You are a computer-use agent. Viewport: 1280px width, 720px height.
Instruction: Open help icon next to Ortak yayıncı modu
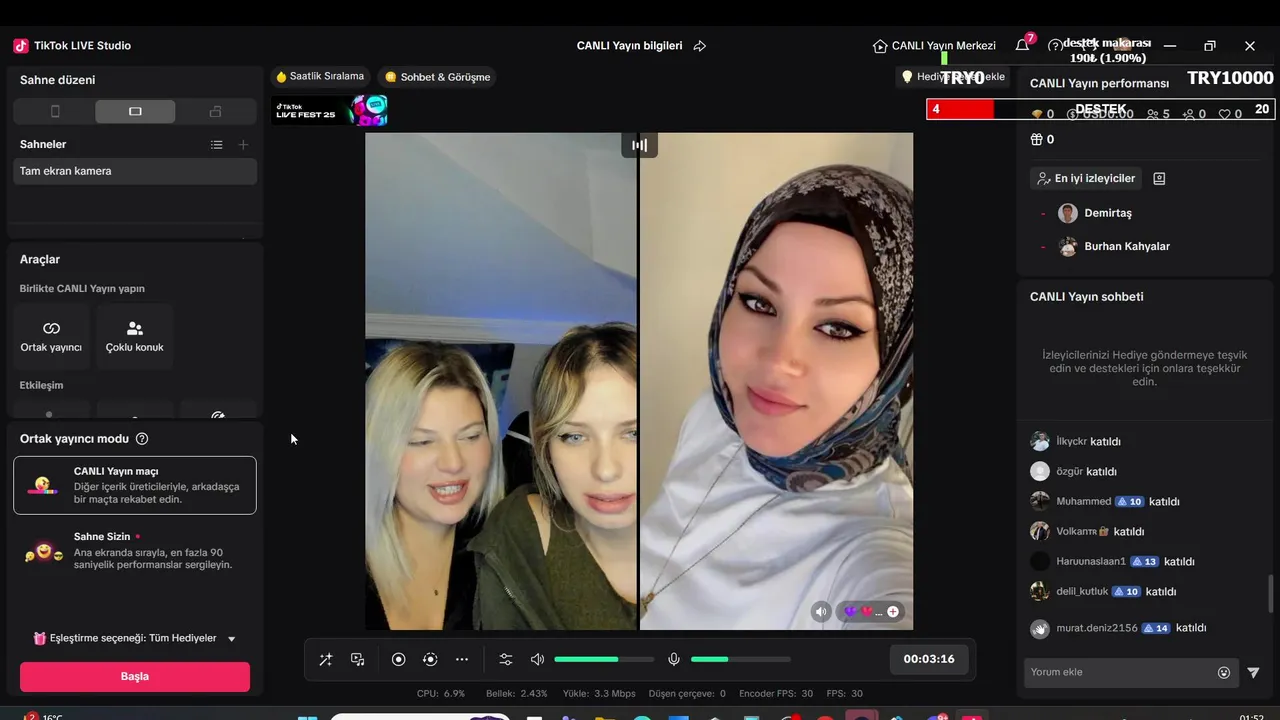[142, 439]
